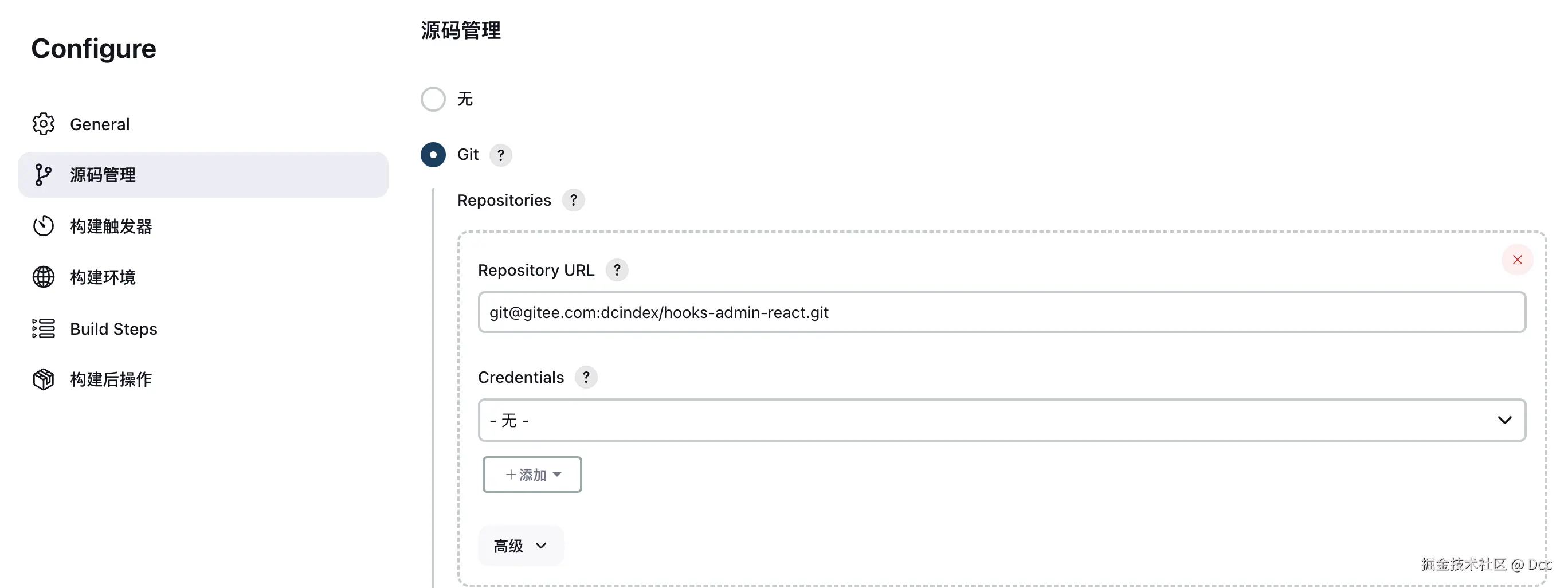Open help for the Git option

(500, 155)
